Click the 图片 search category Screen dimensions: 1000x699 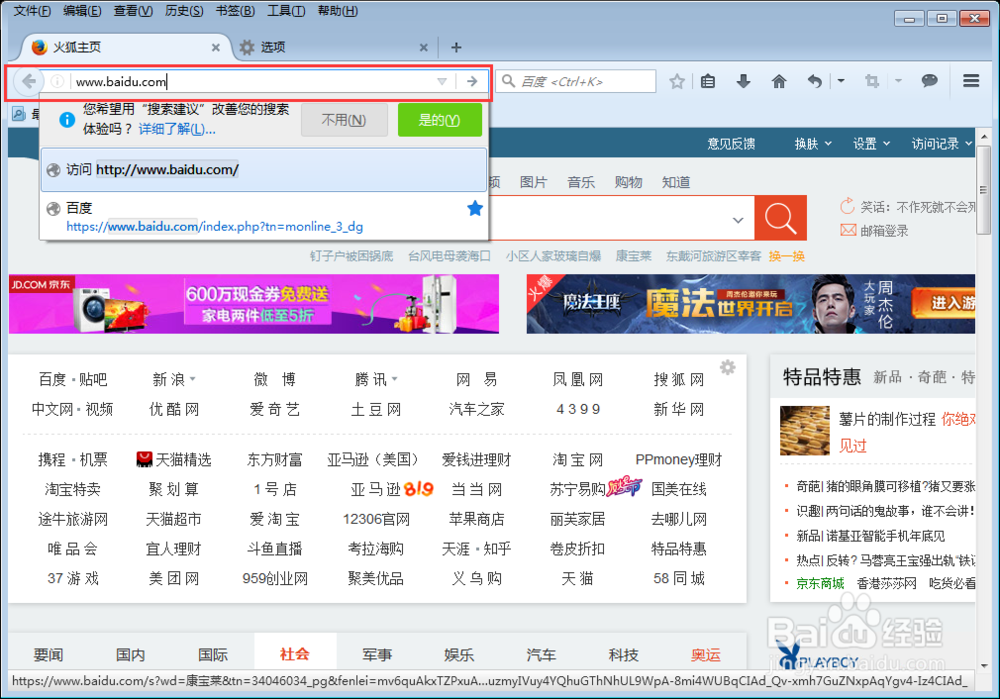(533, 182)
